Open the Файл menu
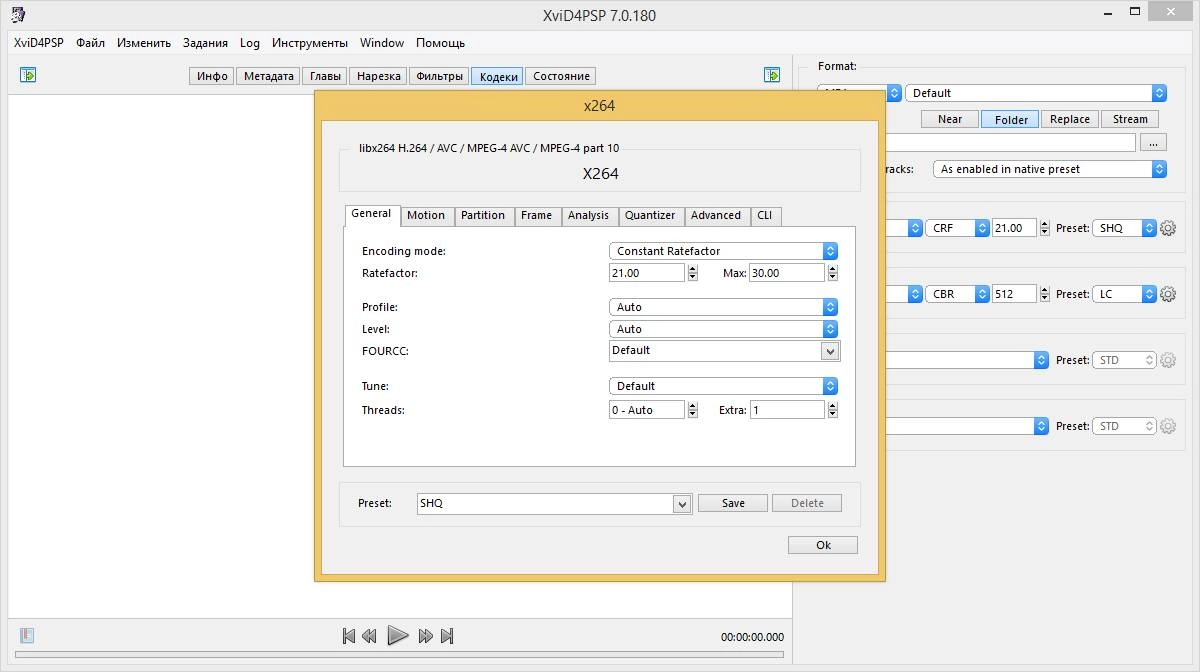The image size is (1200, 672). [90, 43]
